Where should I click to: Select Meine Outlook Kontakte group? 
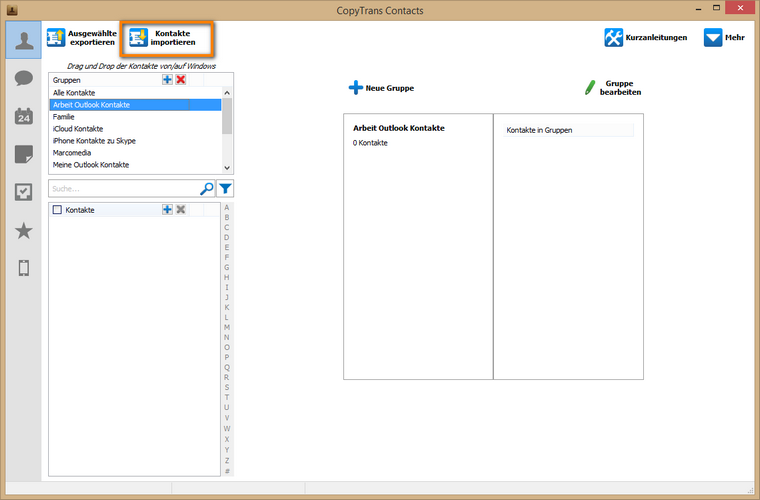[135, 165]
